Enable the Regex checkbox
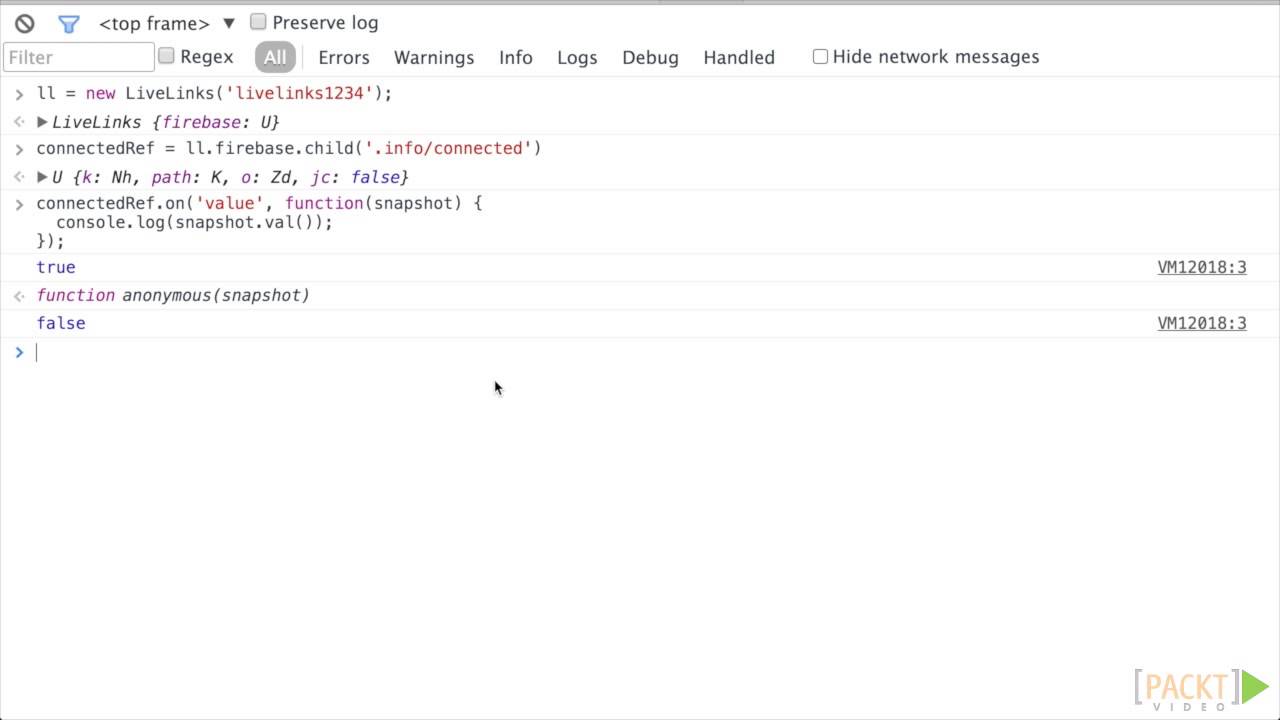Image resolution: width=1280 pixels, height=720 pixels. click(166, 56)
